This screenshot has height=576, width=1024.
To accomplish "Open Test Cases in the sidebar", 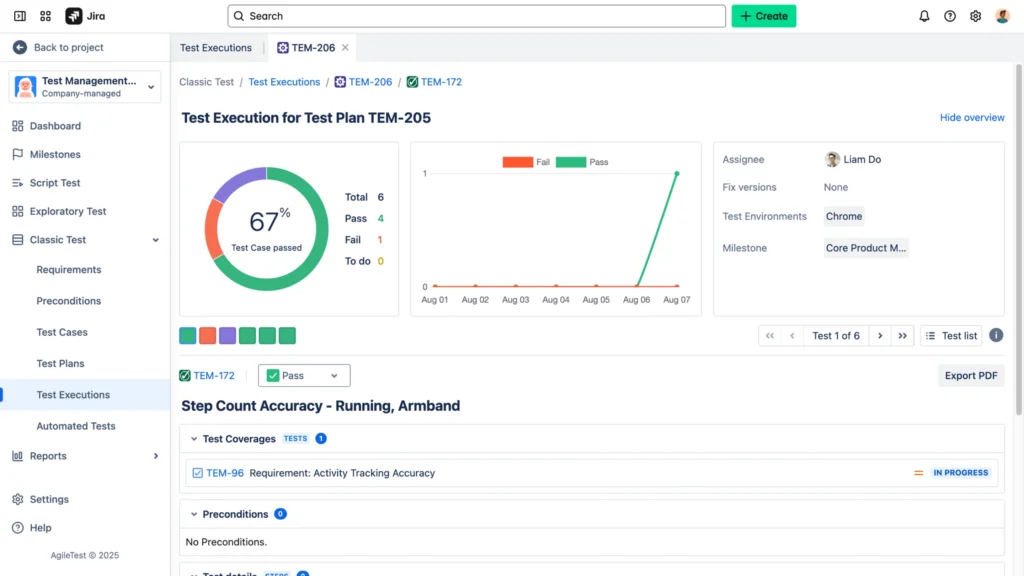I will (x=62, y=332).
